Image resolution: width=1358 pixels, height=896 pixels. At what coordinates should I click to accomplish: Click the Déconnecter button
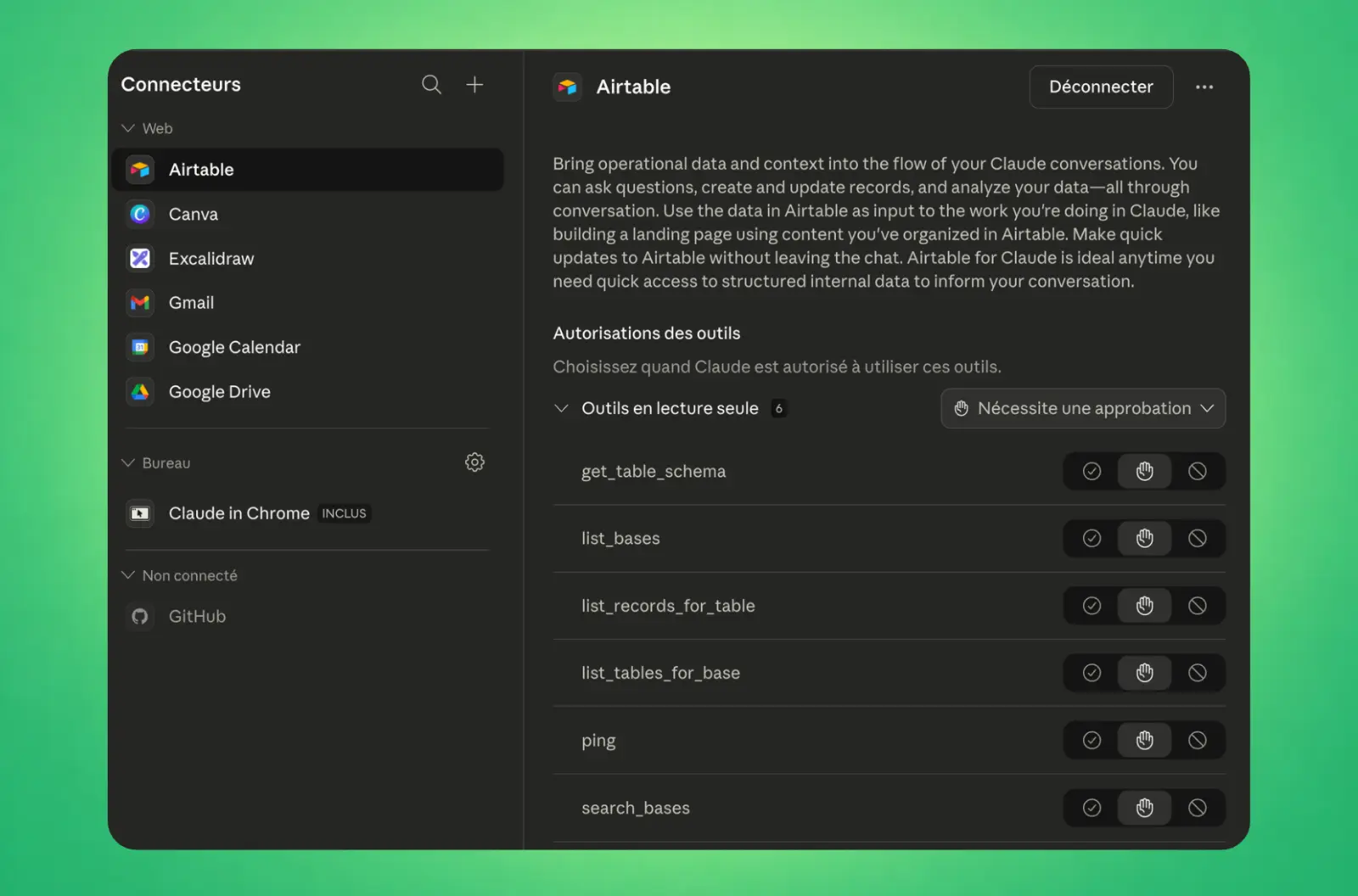tap(1100, 87)
